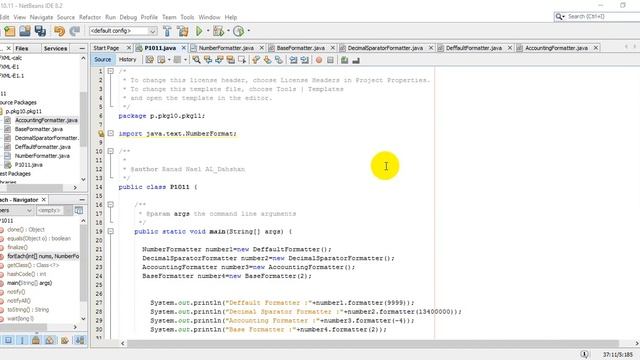Switch to NumberFormatter.java tab
Viewport: 640px width, 360px height.
(x=226, y=48)
